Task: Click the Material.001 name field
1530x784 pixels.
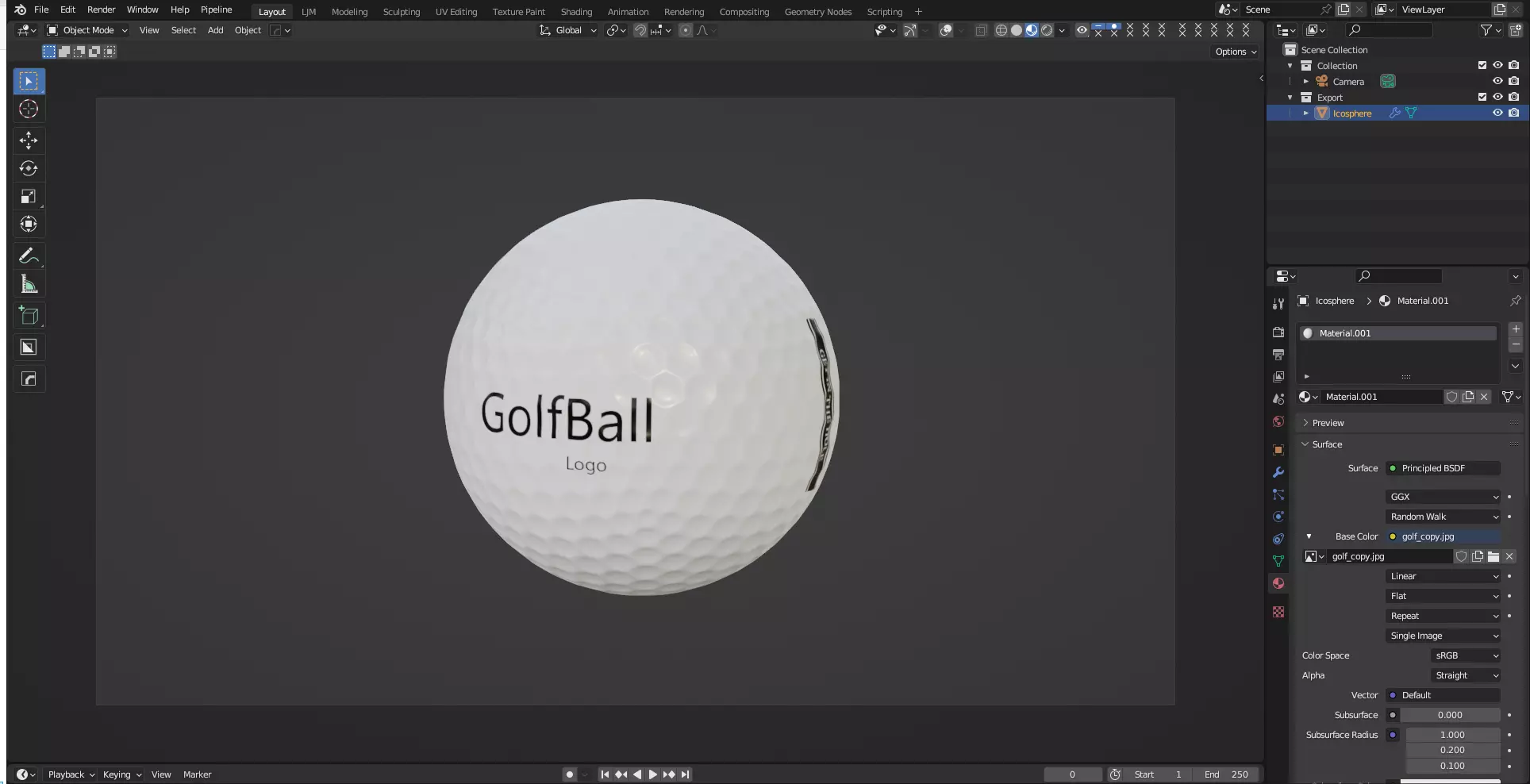Action: (1382, 397)
